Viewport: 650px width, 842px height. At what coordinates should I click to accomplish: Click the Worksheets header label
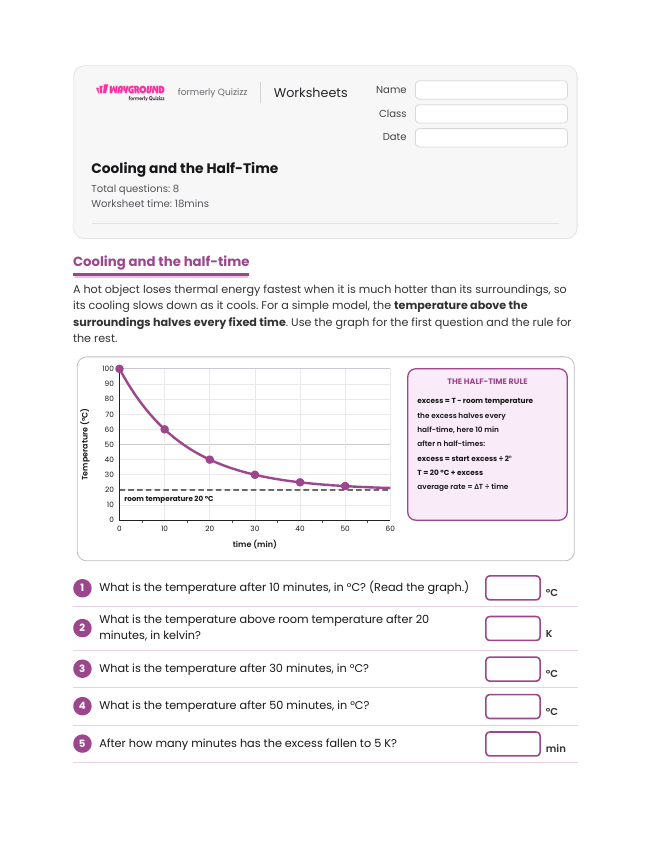(310, 93)
